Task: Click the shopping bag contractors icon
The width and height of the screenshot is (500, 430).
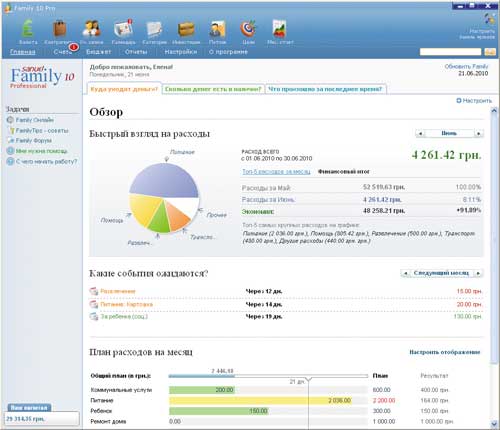Action: point(60,28)
